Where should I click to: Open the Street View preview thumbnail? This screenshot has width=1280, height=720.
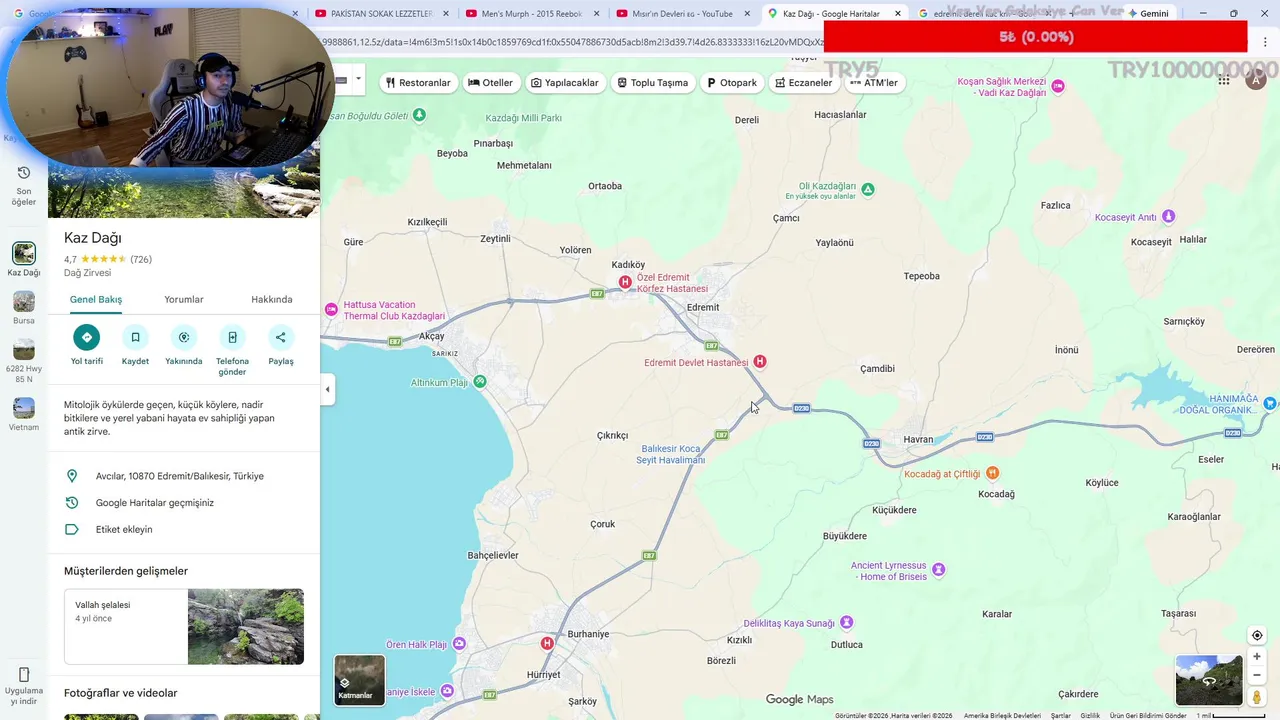1209,680
